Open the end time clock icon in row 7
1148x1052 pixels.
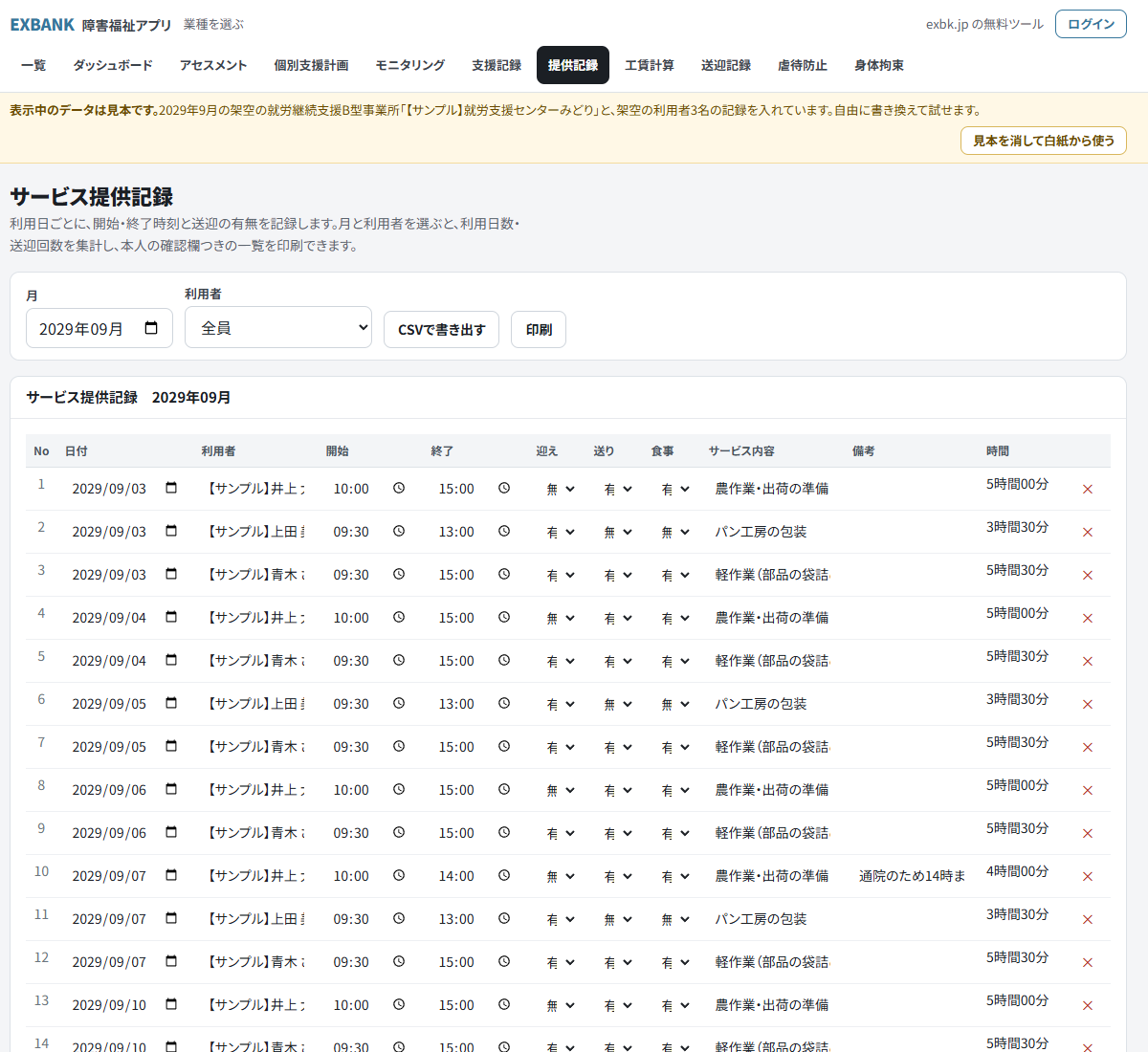(504, 746)
